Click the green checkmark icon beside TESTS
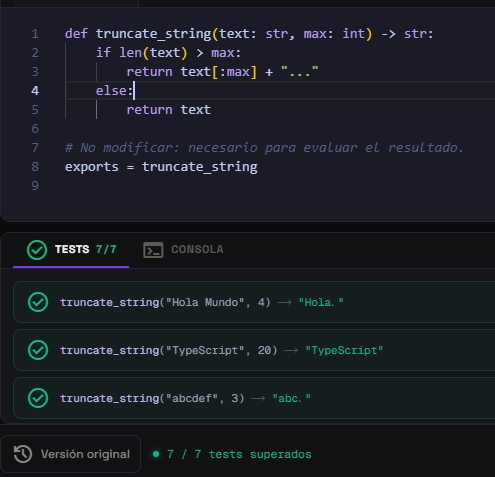The height and width of the screenshot is (477, 495). click(x=37, y=250)
